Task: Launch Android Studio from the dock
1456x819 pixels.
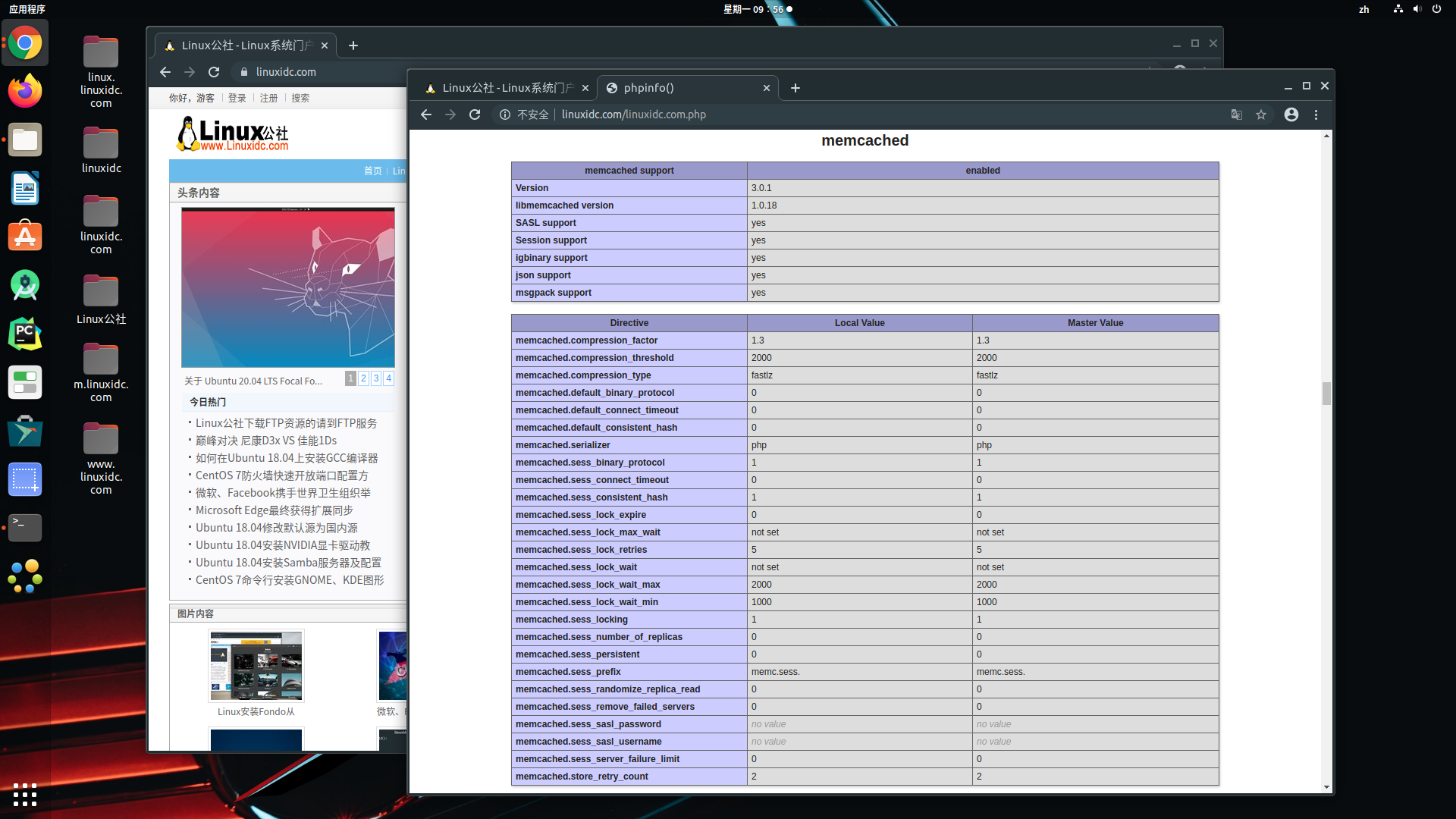Action: [25, 285]
